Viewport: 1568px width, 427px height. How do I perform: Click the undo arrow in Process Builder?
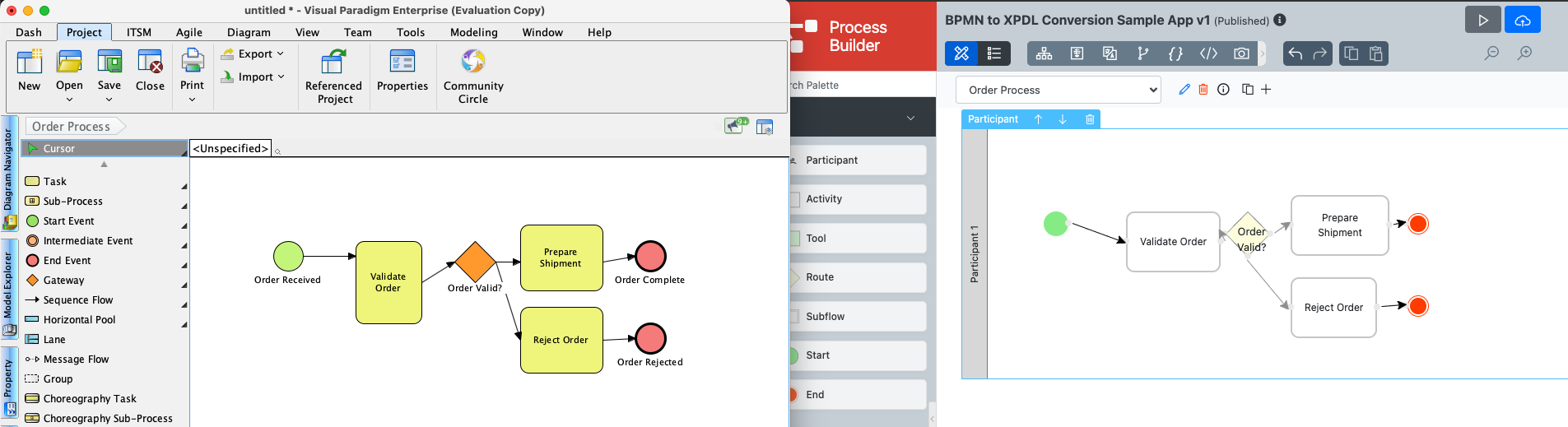[1295, 53]
